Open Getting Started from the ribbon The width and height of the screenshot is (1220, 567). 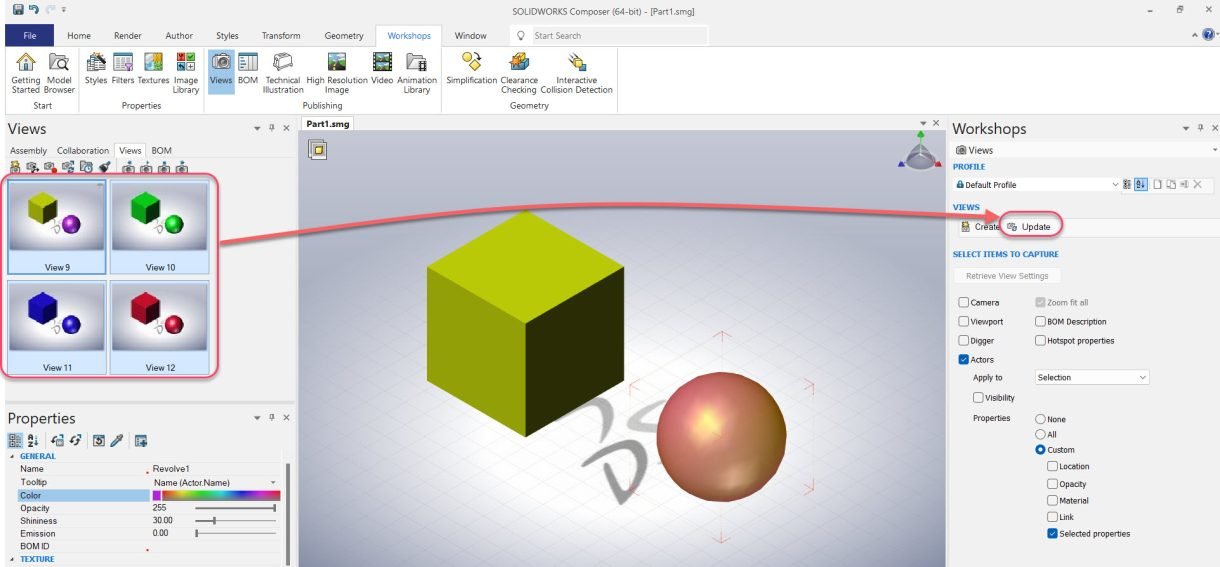pos(26,73)
